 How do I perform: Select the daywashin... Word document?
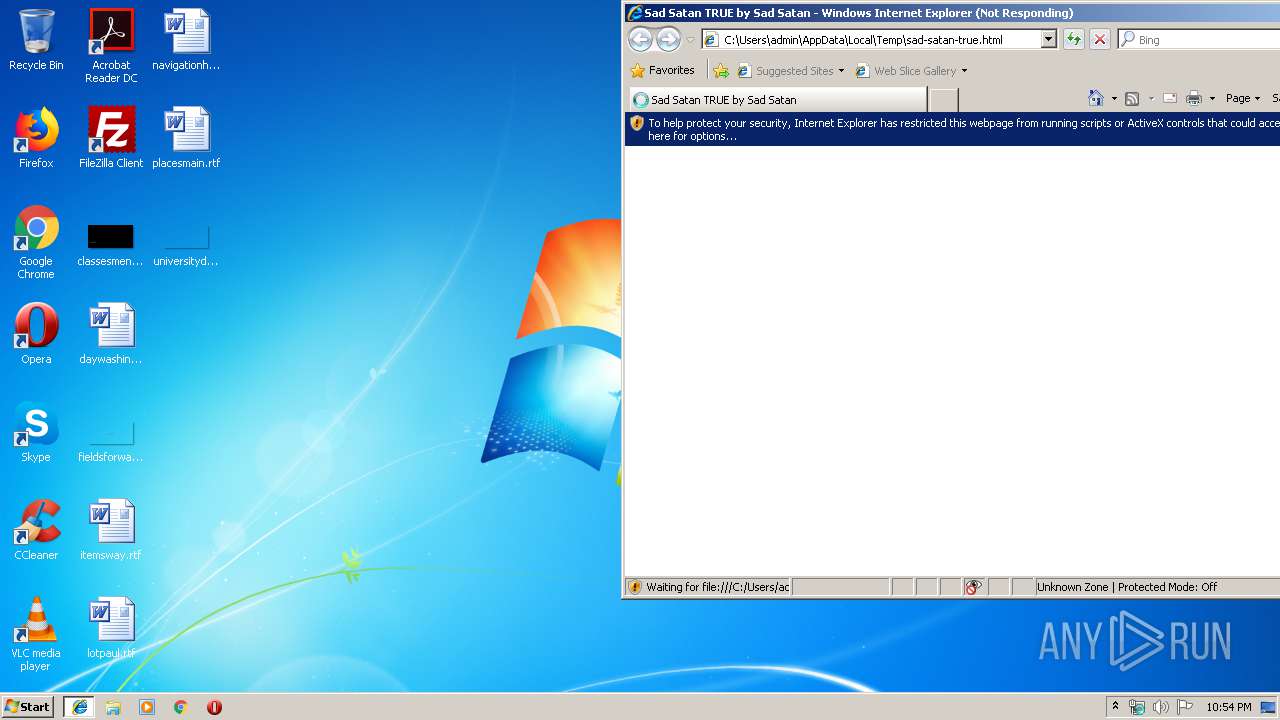(x=111, y=334)
